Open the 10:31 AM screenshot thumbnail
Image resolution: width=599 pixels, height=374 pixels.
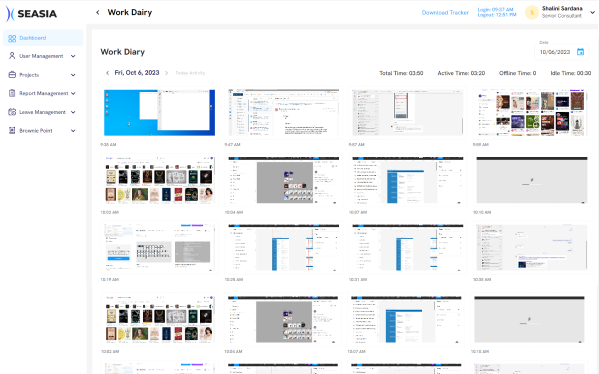click(x=408, y=248)
